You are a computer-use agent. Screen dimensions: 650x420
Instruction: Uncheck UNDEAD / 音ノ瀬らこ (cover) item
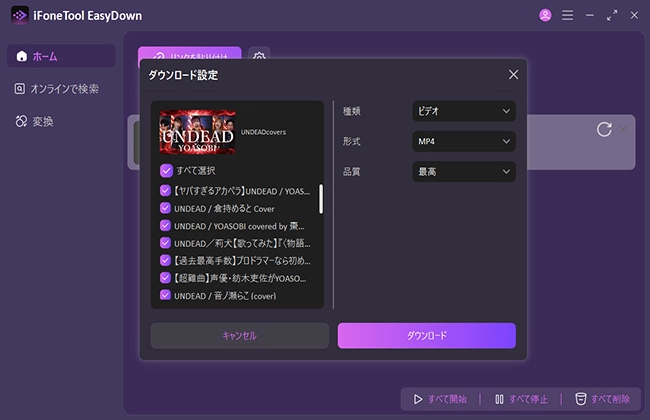point(165,295)
